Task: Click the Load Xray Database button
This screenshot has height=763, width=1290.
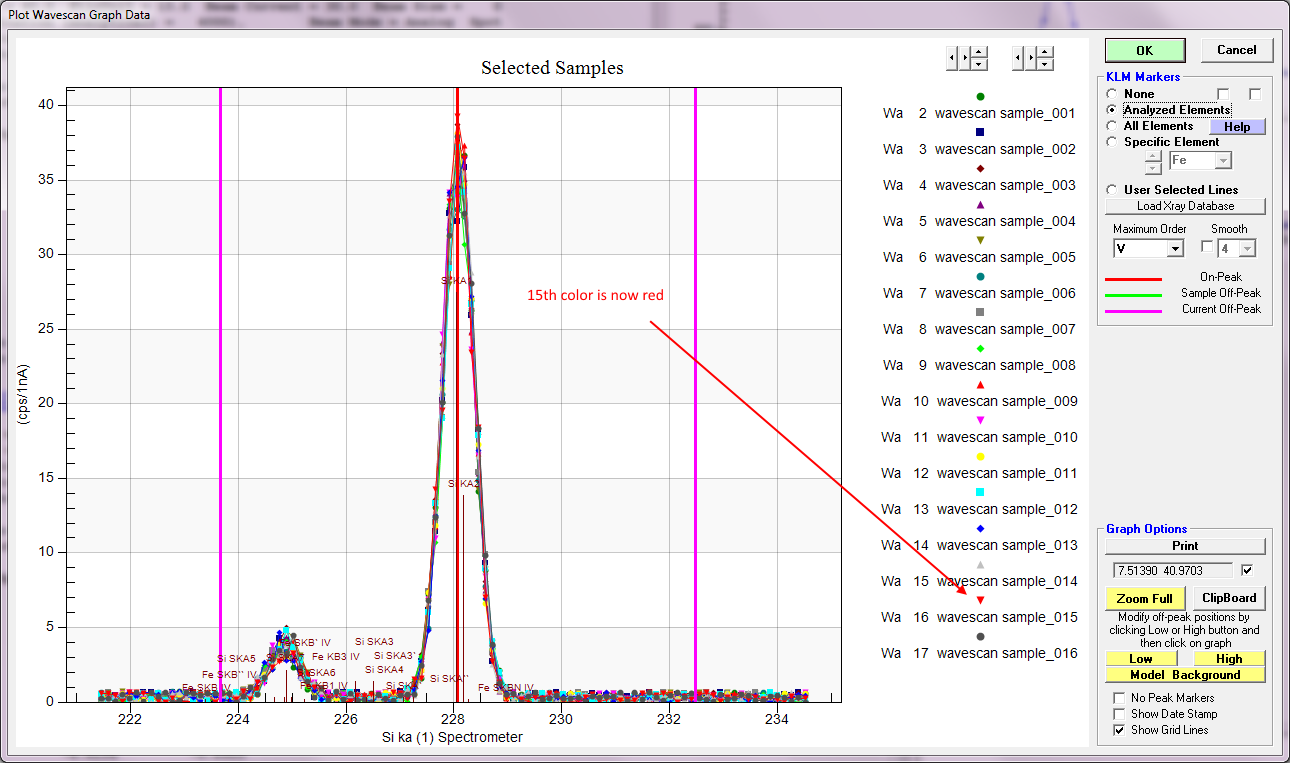Action: 1185,206
